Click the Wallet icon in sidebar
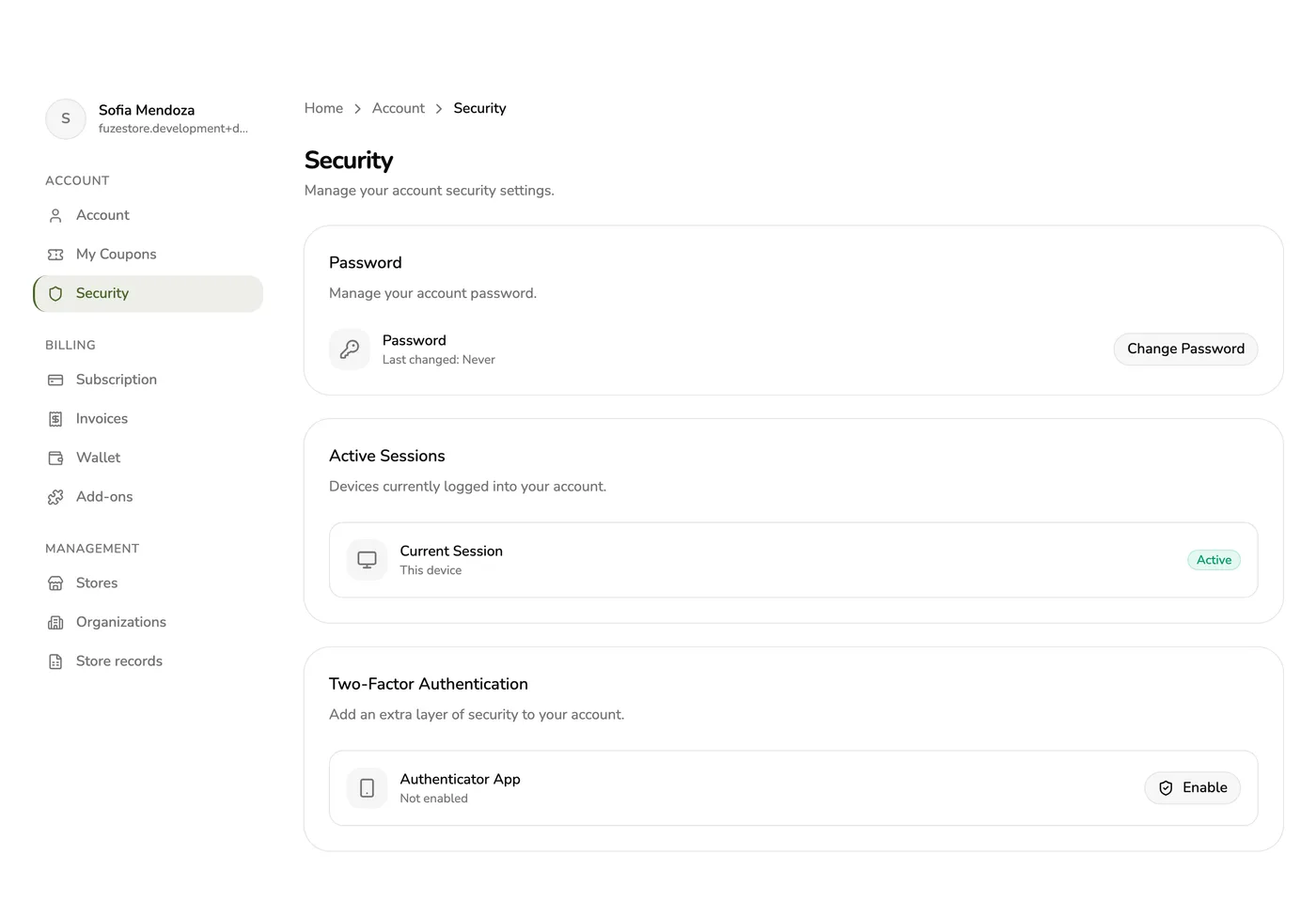 pyautogui.click(x=55, y=458)
